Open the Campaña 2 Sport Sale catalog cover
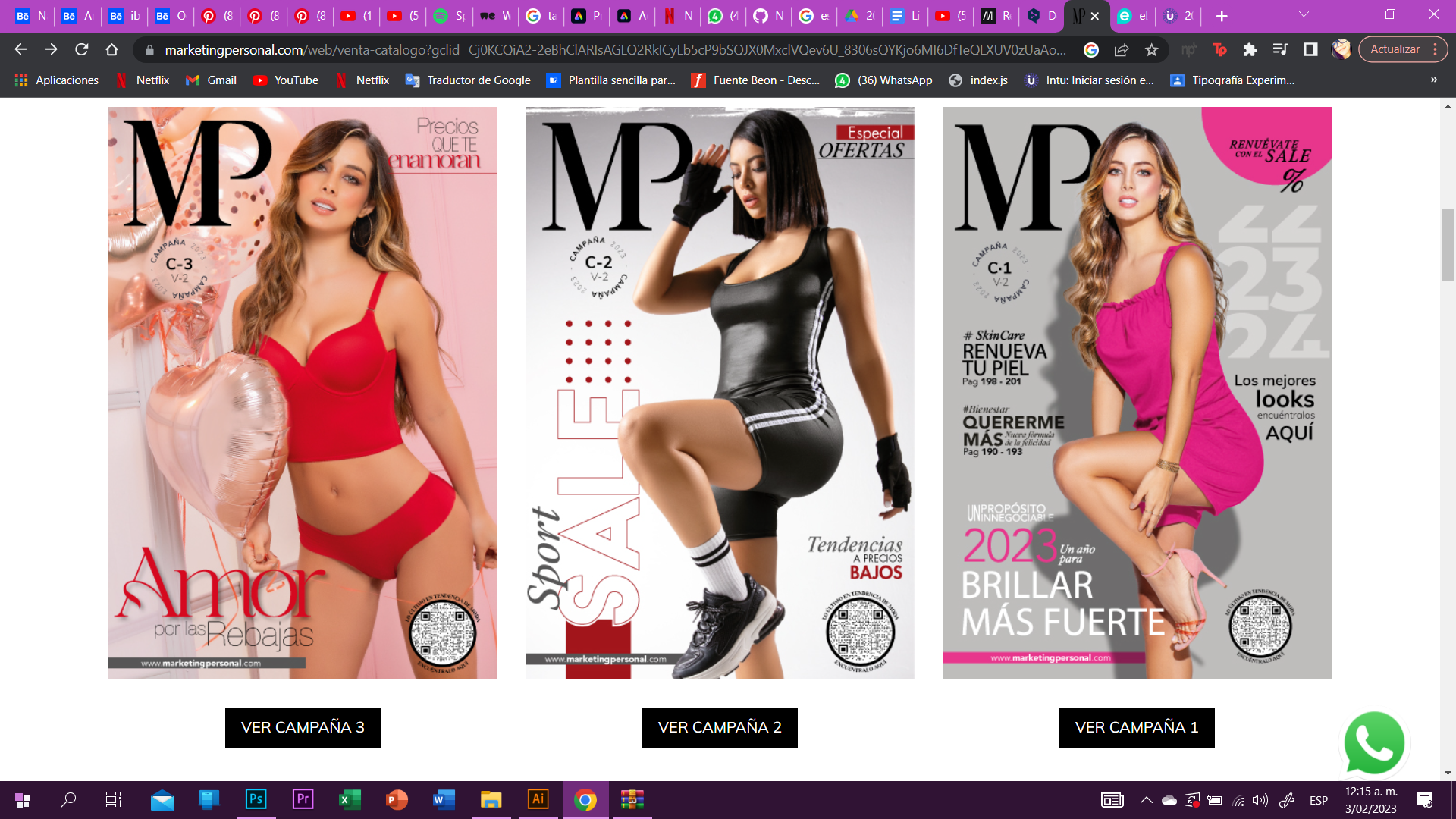Screen dimensions: 1456x819 point(719,393)
